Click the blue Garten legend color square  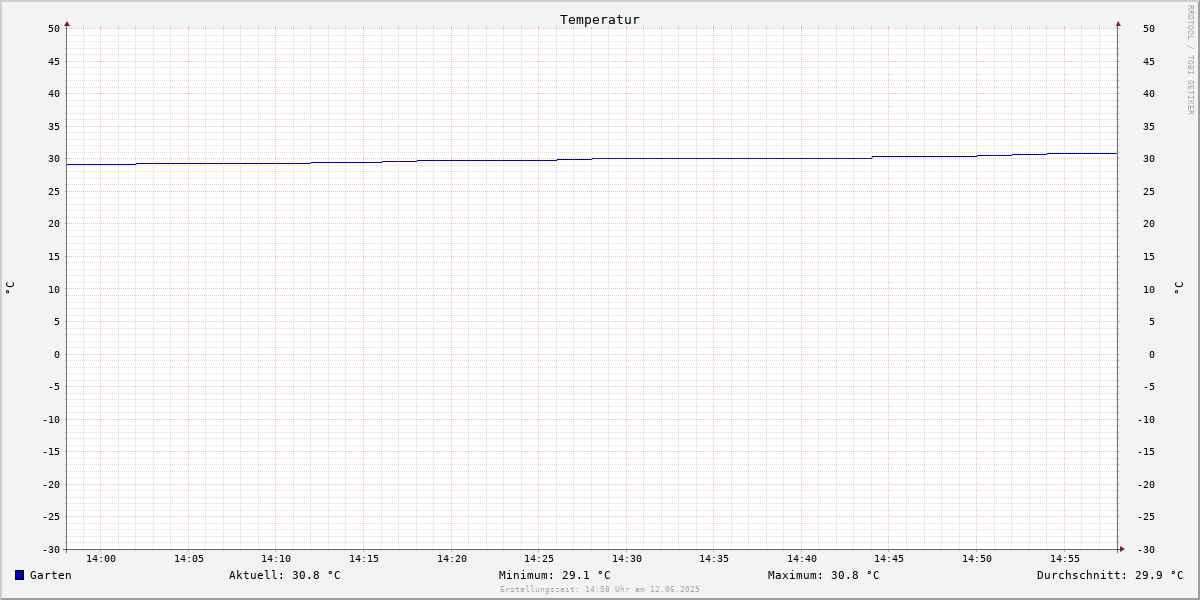pyautogui.click(x=19, y=575)
